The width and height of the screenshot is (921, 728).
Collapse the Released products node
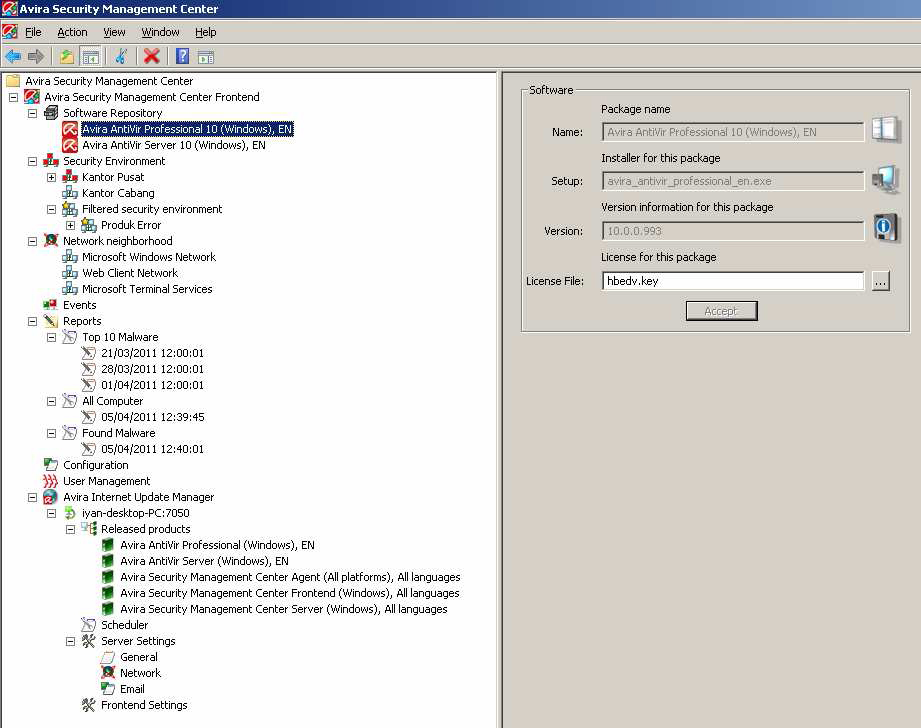[70, 529]
